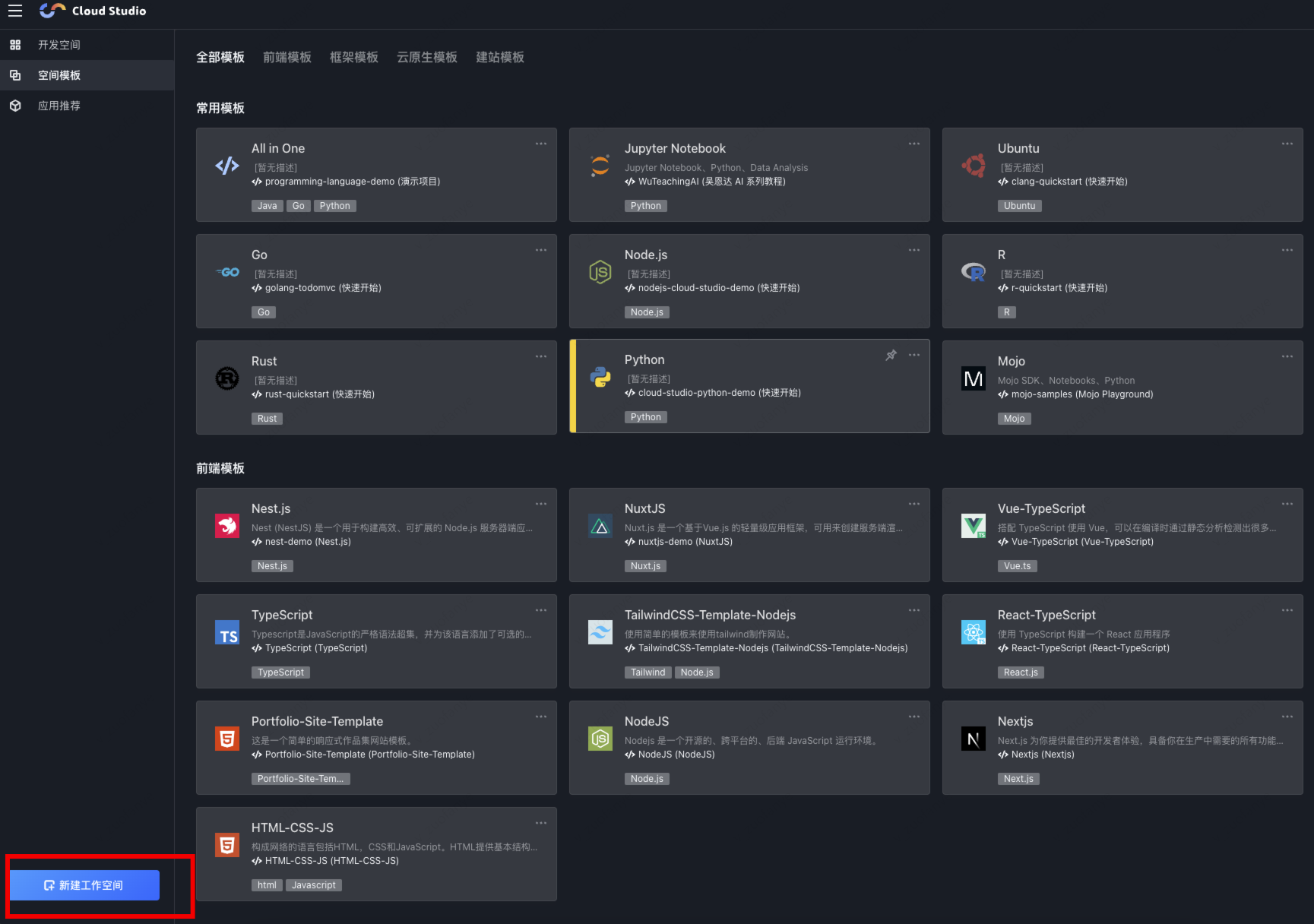
Task: Click 新建工作空间 button
Action: coord(84,885)
